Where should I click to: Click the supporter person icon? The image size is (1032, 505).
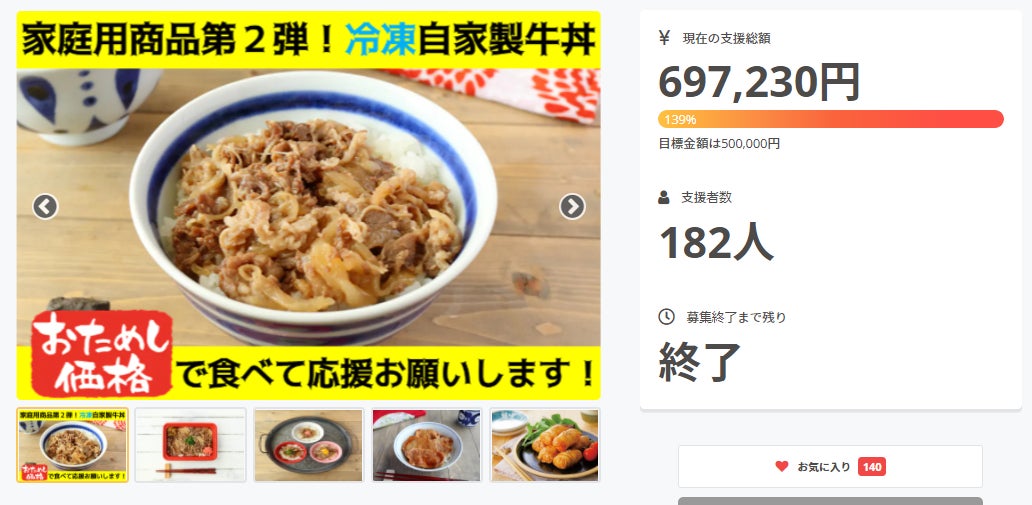664,197
